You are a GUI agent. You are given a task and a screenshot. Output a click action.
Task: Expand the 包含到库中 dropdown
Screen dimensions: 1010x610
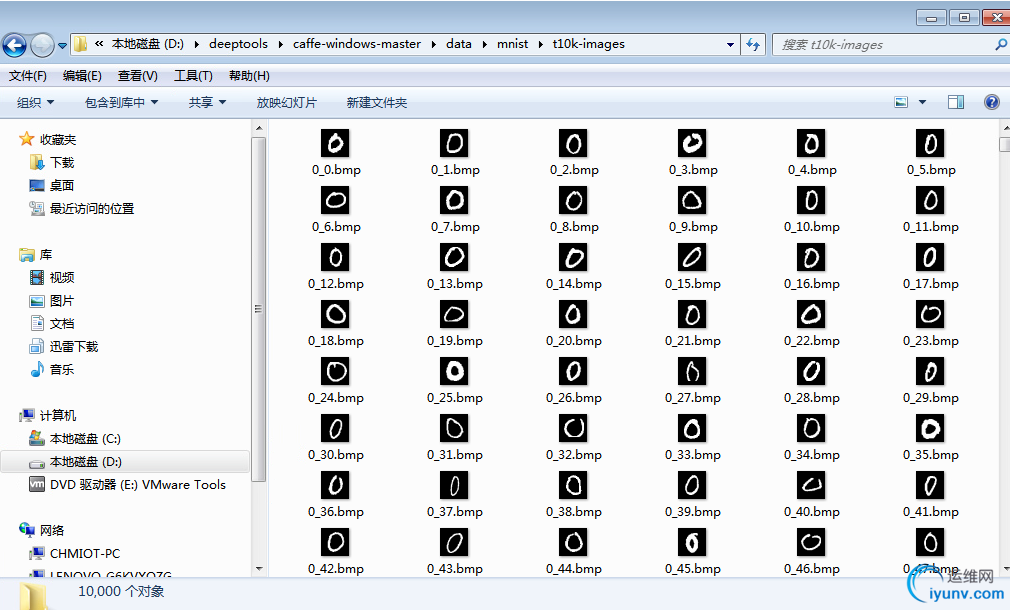(x=121, y=102)
